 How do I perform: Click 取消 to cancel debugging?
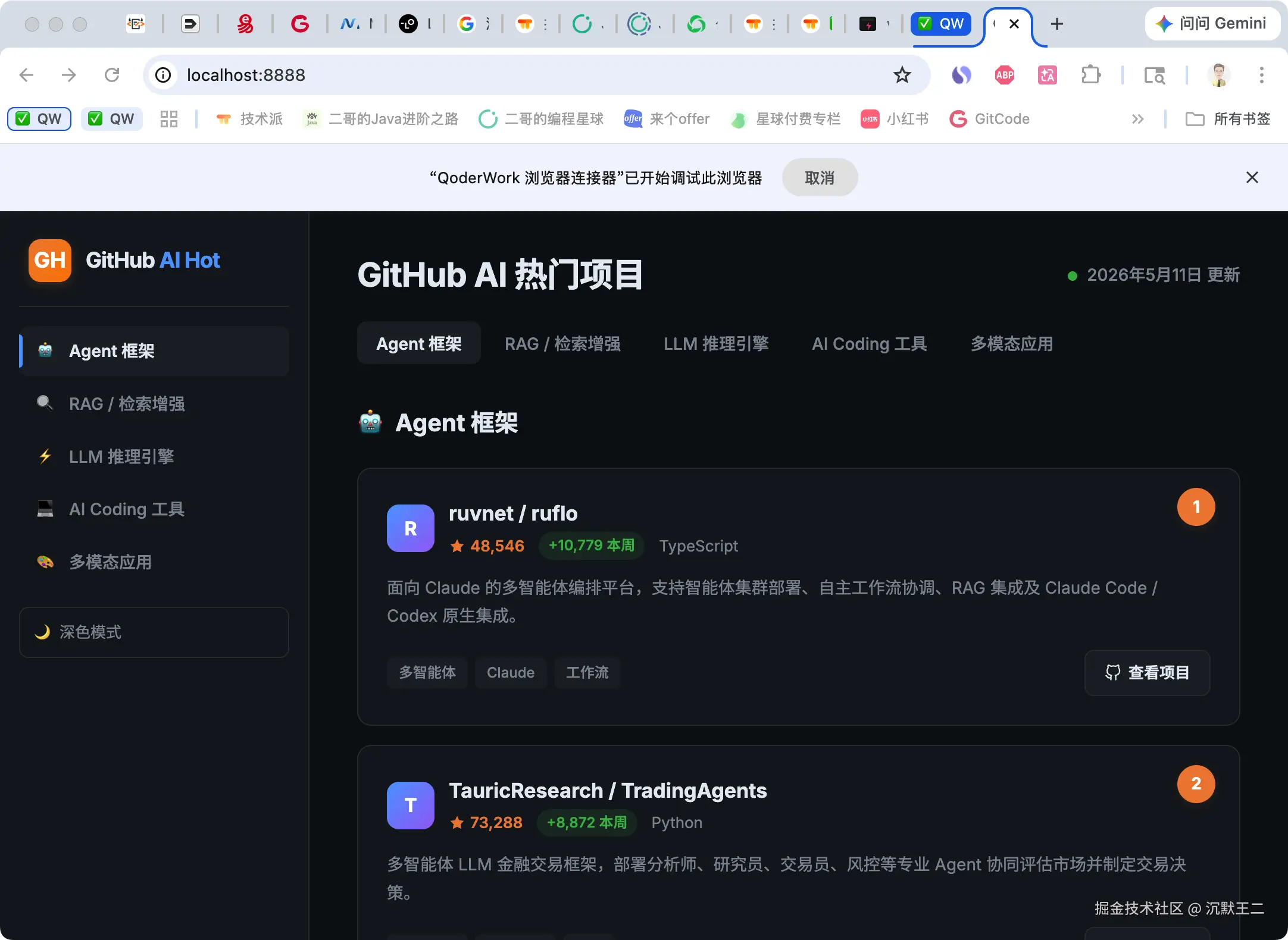pos(820,177)
